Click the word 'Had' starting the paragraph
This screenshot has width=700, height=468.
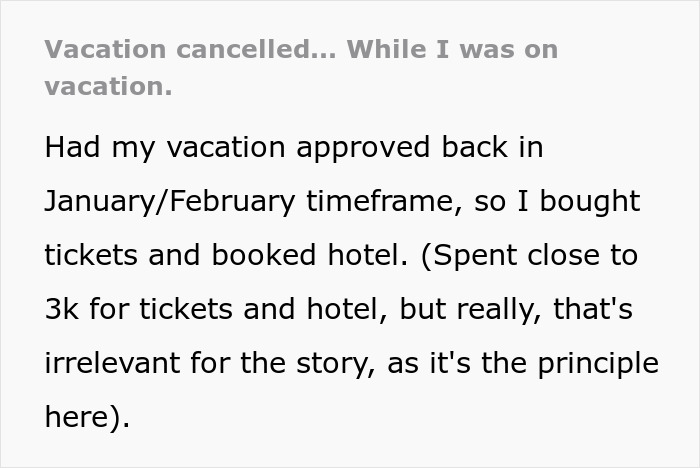pos(72,147)
